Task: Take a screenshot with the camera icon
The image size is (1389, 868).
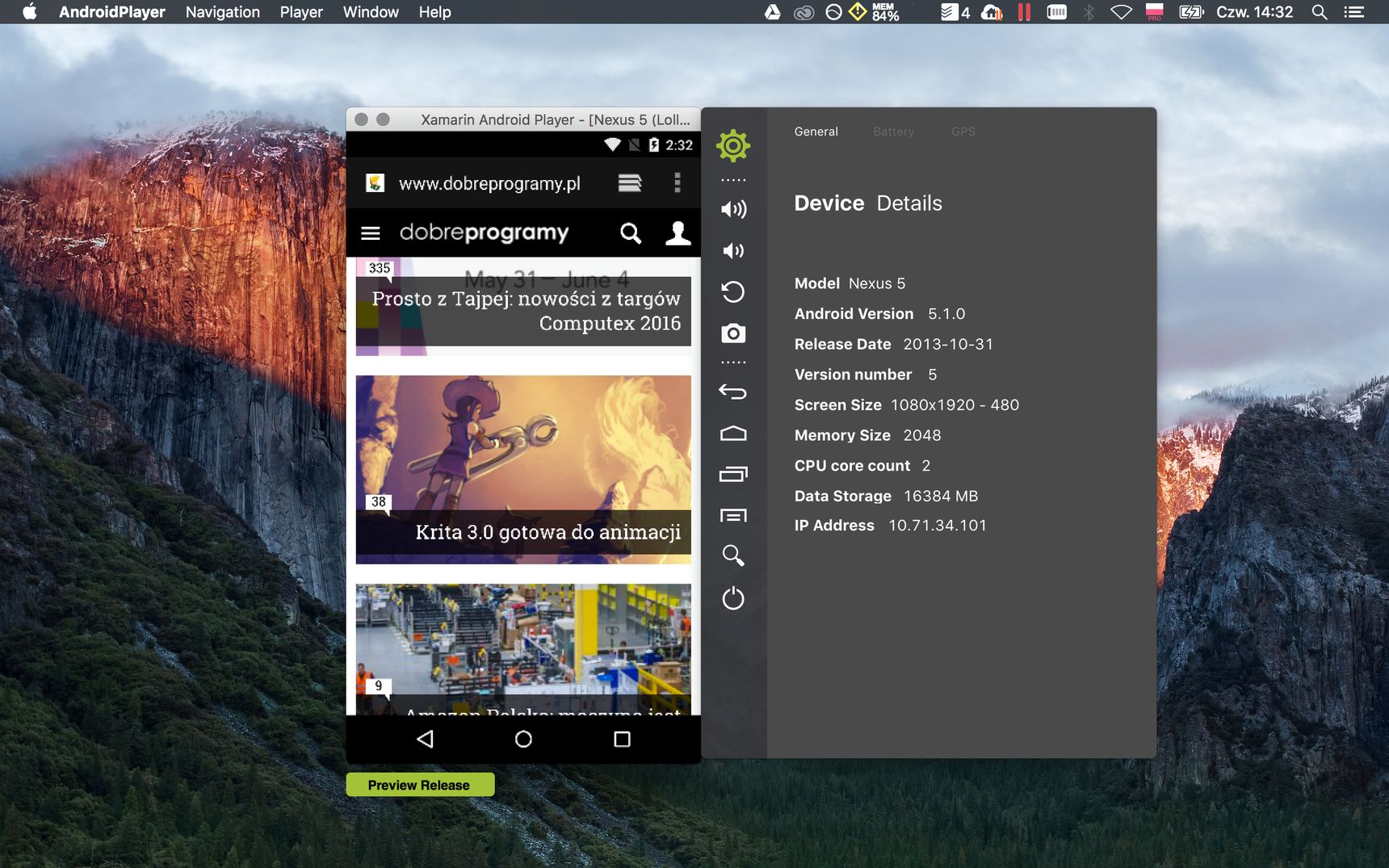Action: [x=733, y=333]
